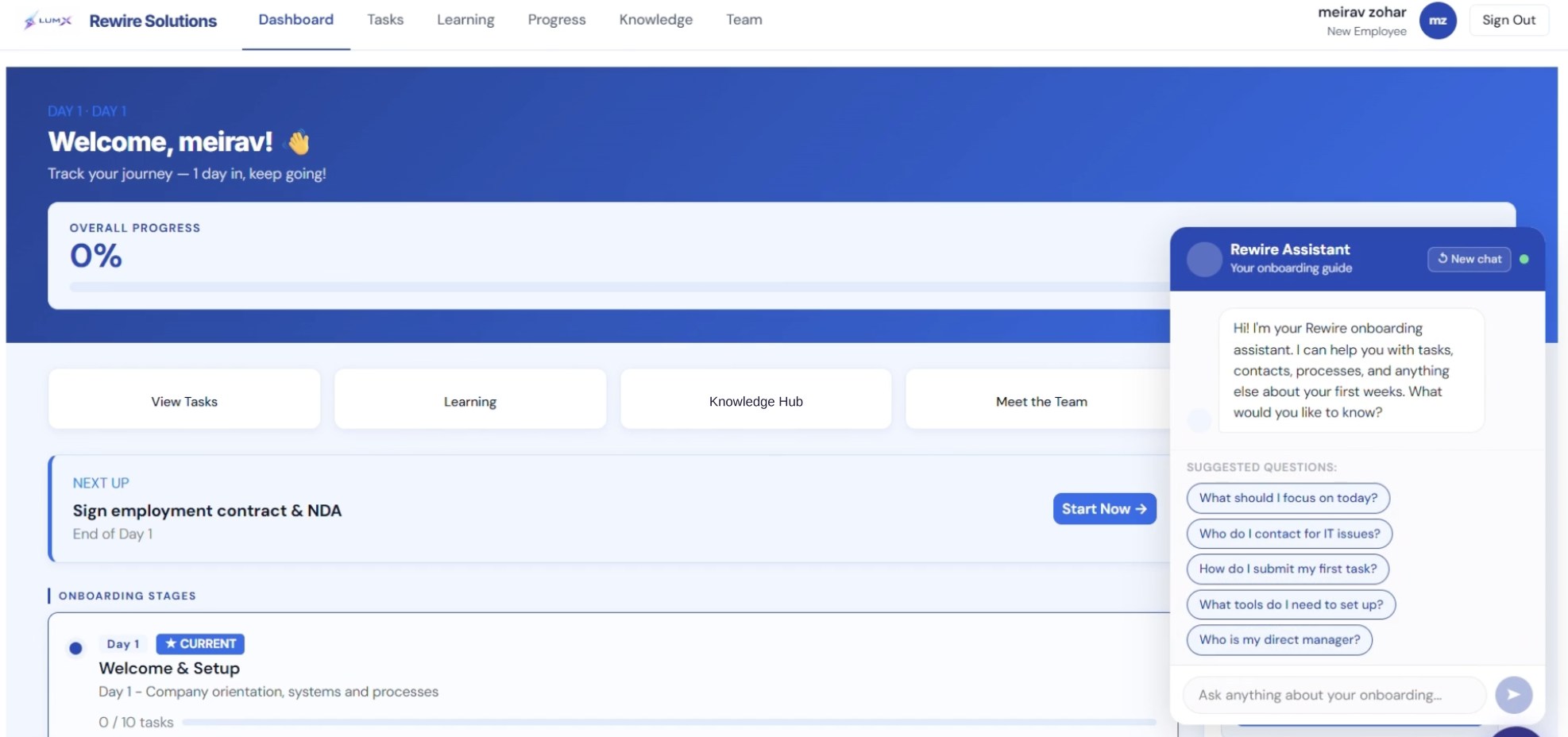Switch to the Dashboard tab
This screenshot has height=737, width=1568.
[x=296, y=20]
